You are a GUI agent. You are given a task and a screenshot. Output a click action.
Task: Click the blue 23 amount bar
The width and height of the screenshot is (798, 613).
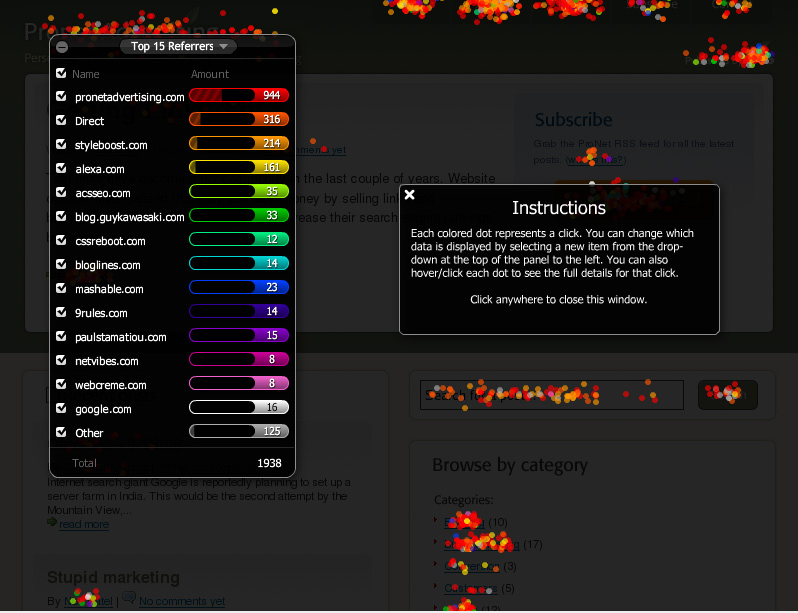click(x=239, y=287)
